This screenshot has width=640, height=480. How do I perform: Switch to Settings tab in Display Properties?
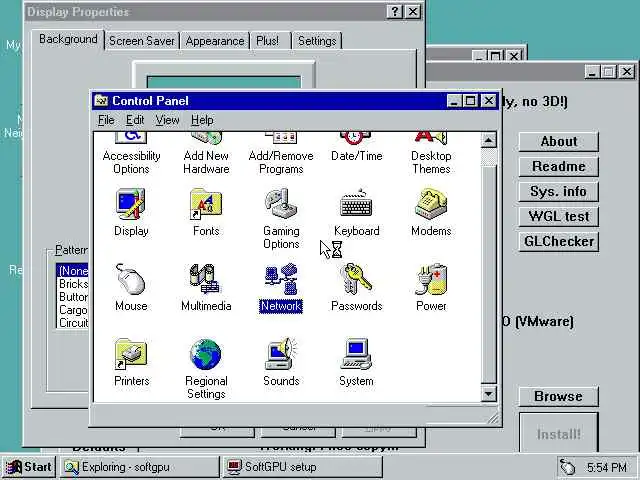point(317,41)
